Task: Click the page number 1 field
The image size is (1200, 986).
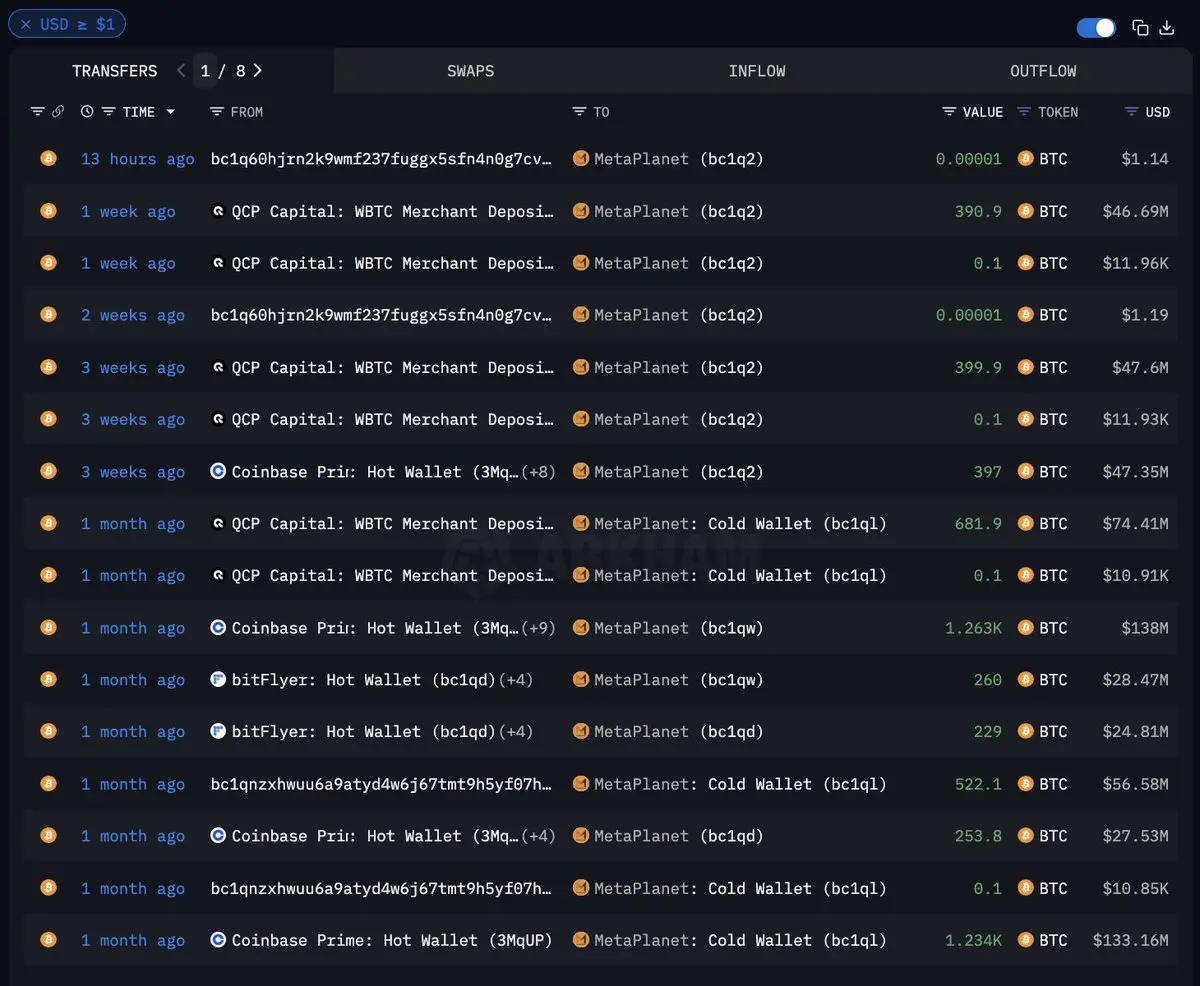Action: [x=205, y=71]
